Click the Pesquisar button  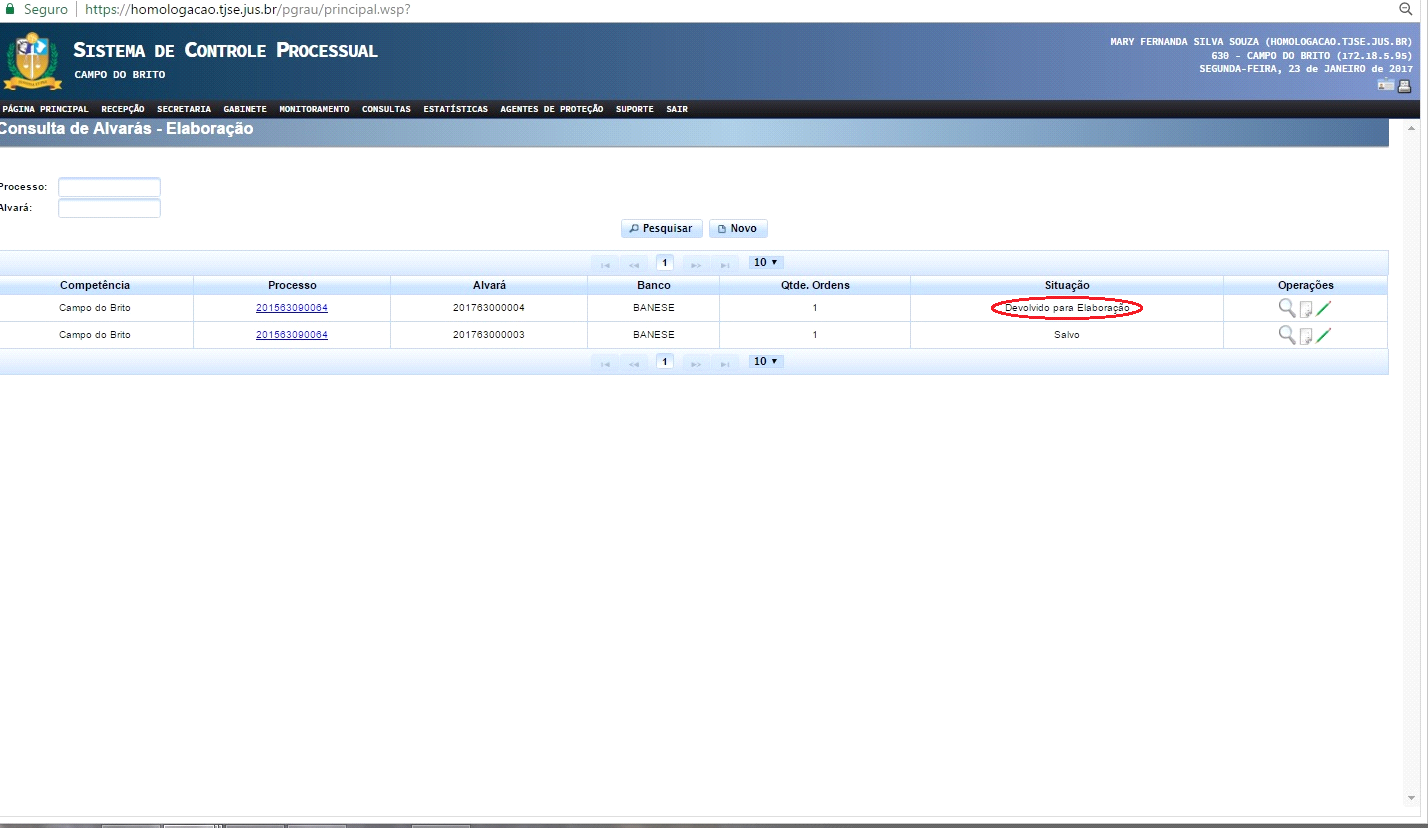click(662, 229)
